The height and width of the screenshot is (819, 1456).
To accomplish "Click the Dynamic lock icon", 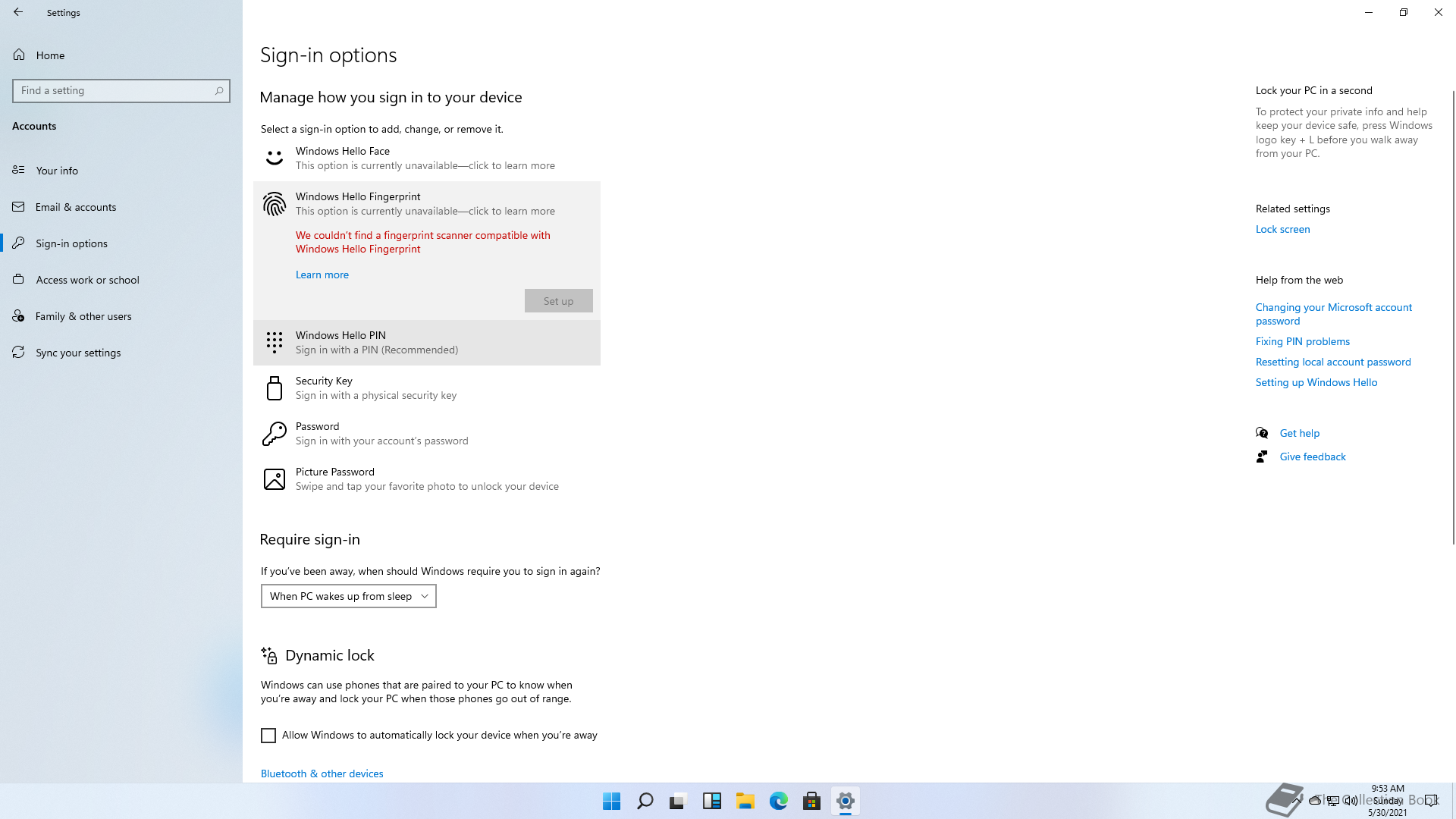I will pyautogui.click(x=269, y=655).
